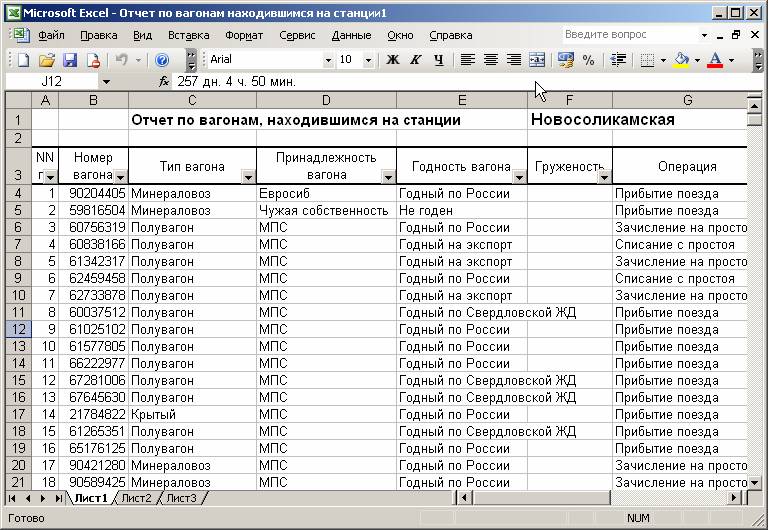Open the filter dropdown for Годность вагона
The height and width of the screenshot is (530, 768).
[x=519, y=177]
